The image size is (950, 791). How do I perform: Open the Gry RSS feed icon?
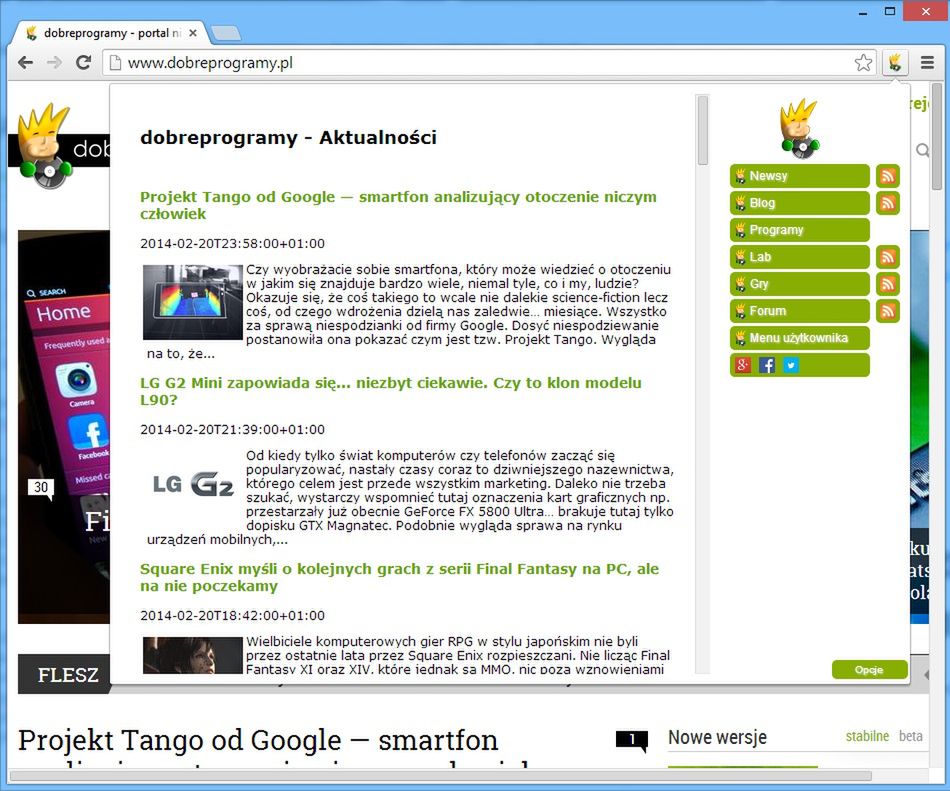[x=888, y=284]
